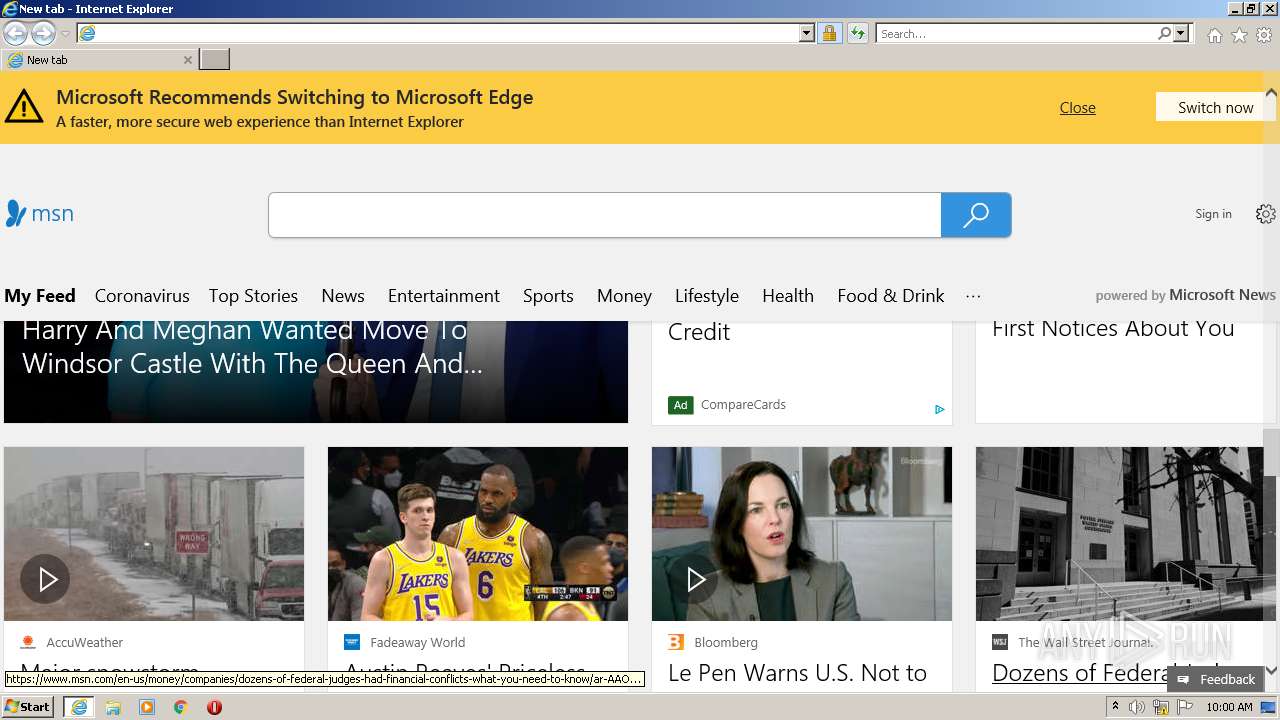Click the 10:00 AM clock
Viewport: 1280px width, 720px height.
coord(1229,707)
